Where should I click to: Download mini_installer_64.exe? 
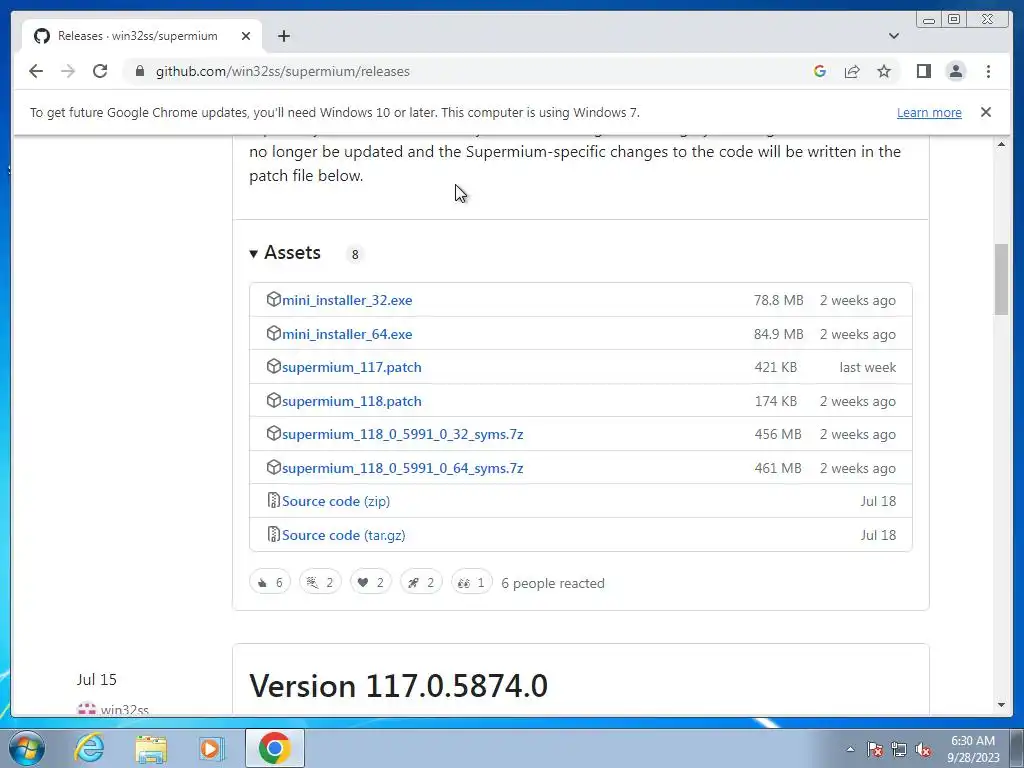(347, 334)
